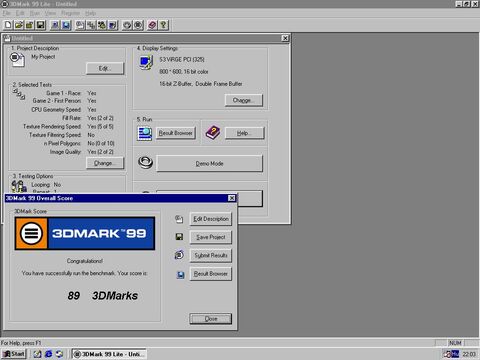The width and height of the screenshot is (480, 360).
Task: Click the n Pixel Polygons row
Action: pyautogui.click(x=79, y=143)
